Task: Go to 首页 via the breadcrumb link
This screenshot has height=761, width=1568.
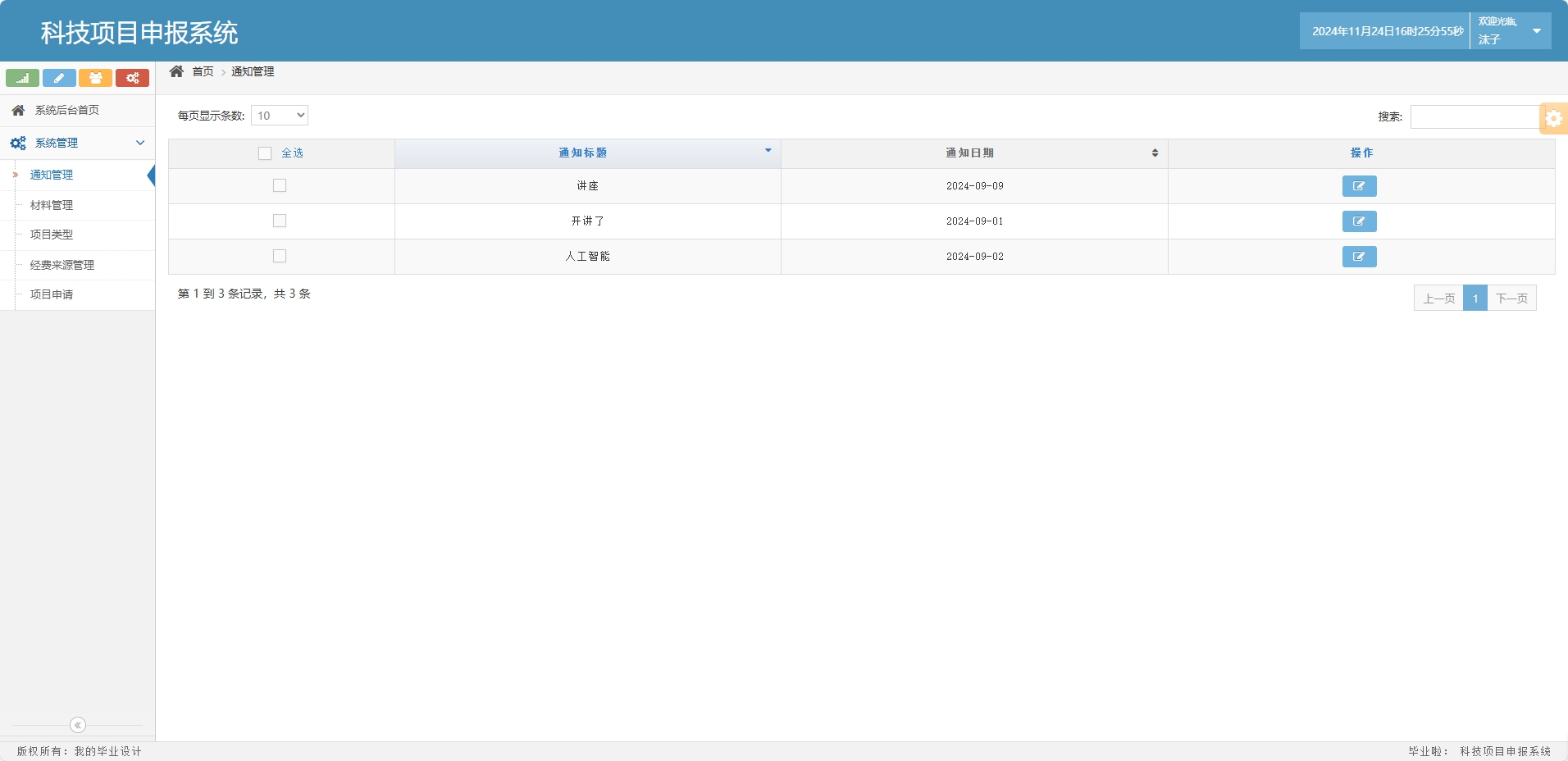Action: 202,71
